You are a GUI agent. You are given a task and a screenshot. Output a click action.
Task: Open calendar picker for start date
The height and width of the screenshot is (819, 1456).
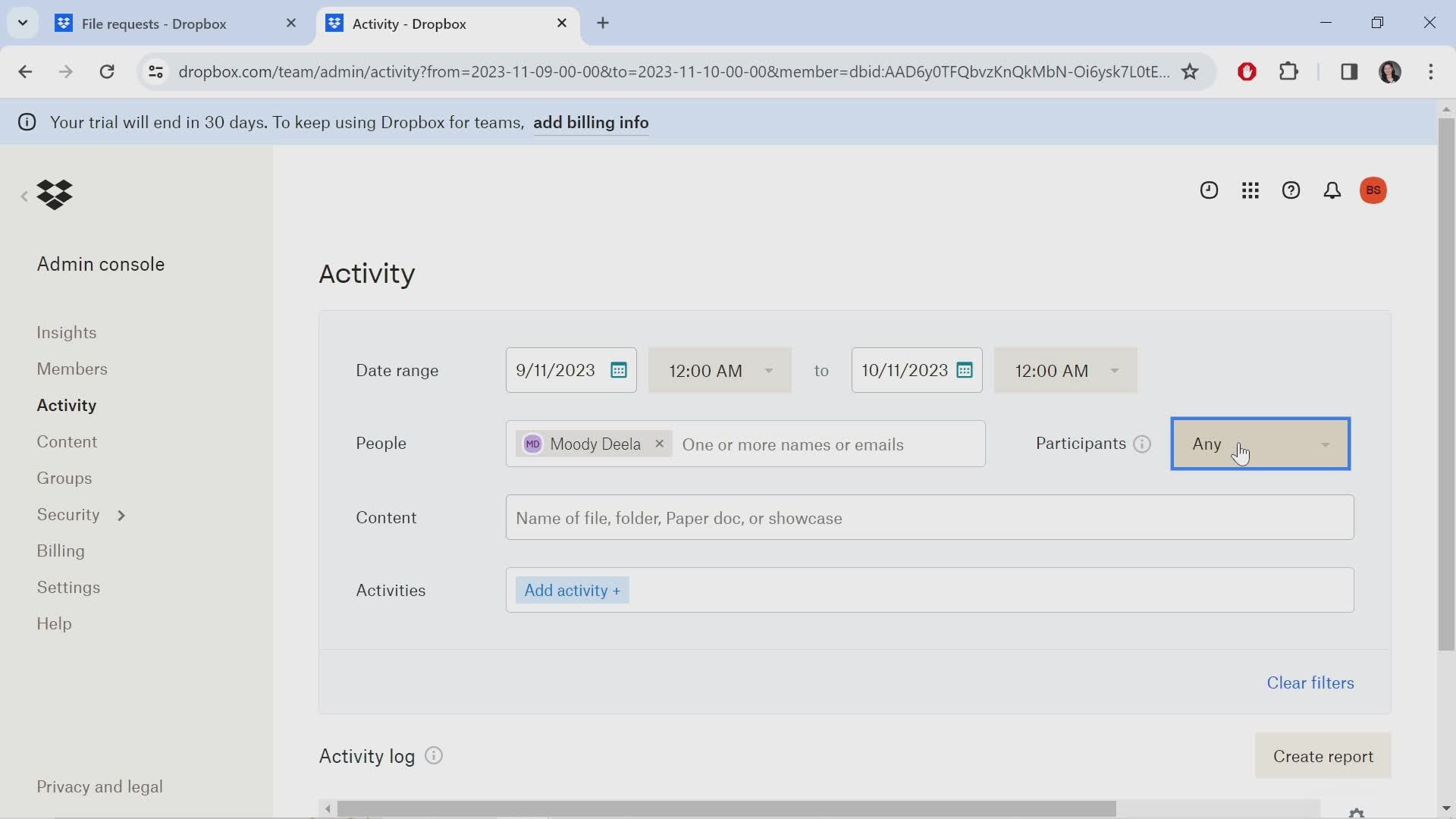coord(619,370)
